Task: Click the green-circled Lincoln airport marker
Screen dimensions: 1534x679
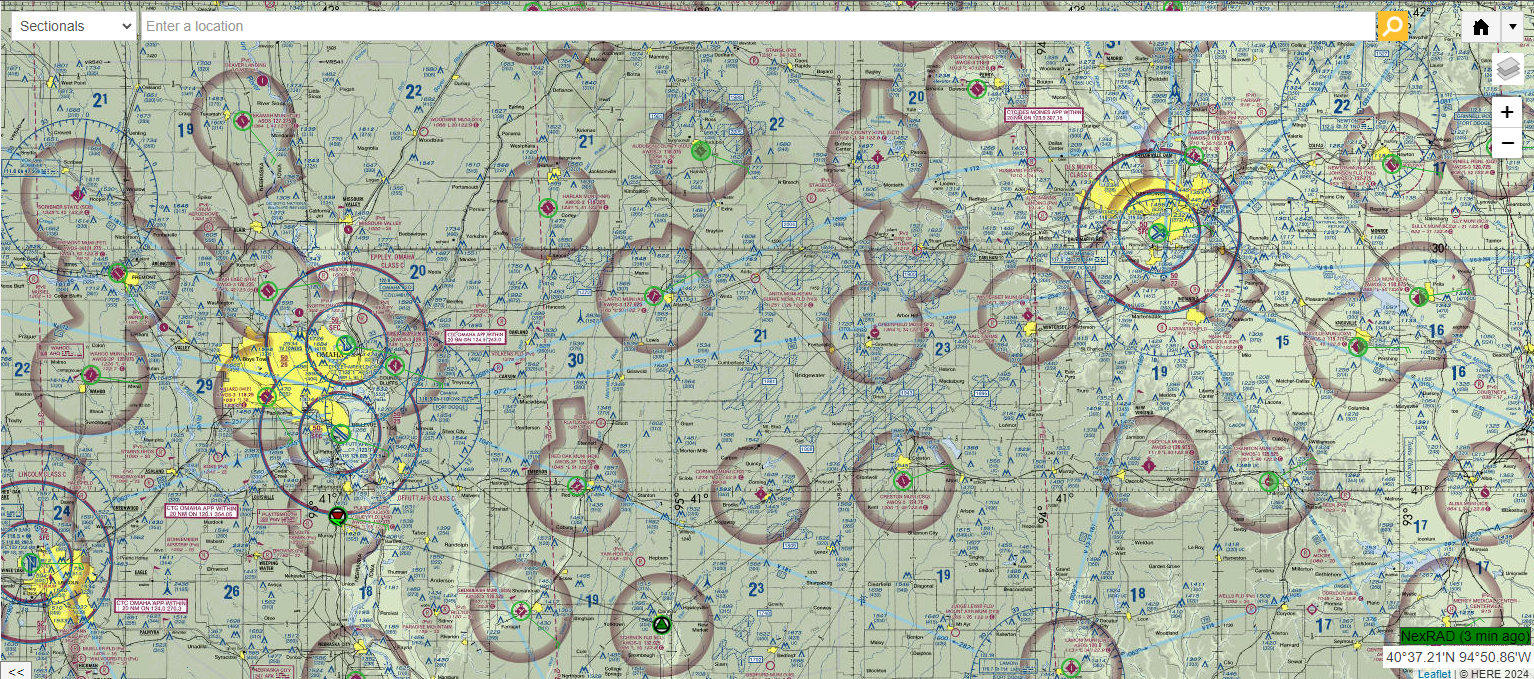Action: pyautogui.click(x=31, y=564)
